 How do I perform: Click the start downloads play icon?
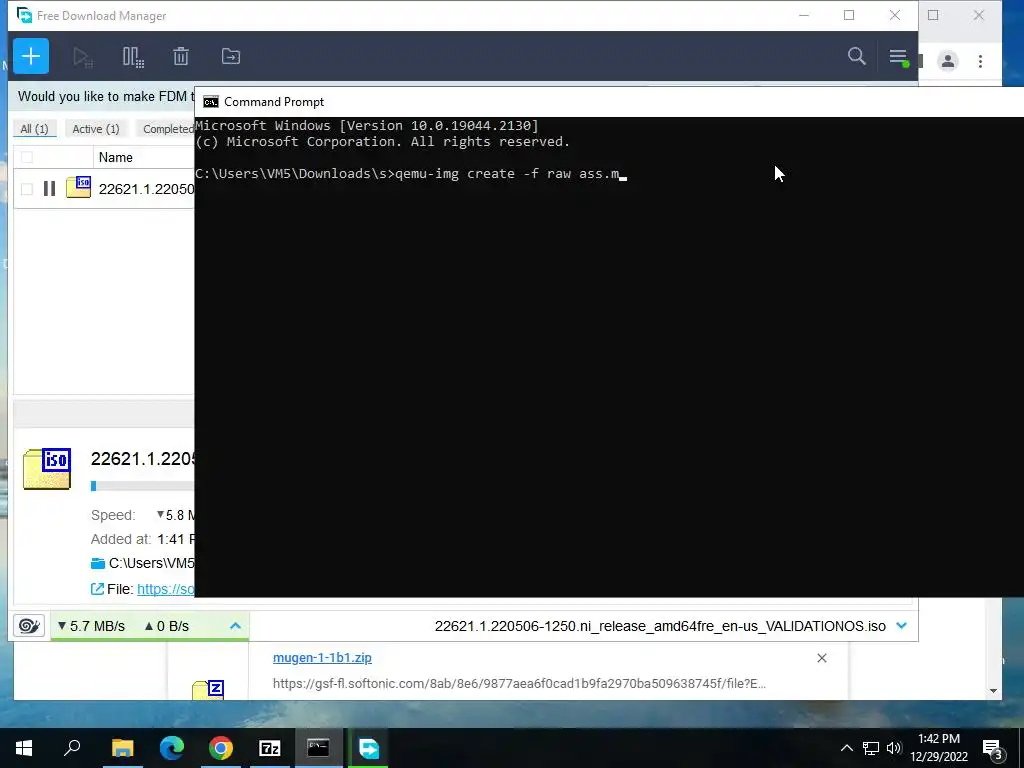(83, 57)
